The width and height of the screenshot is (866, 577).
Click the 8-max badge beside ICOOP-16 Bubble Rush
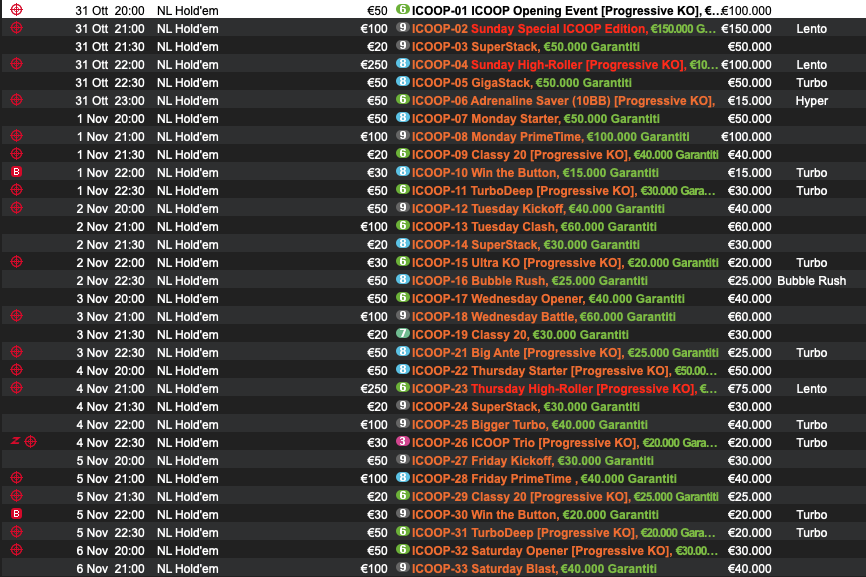point(403,279)
